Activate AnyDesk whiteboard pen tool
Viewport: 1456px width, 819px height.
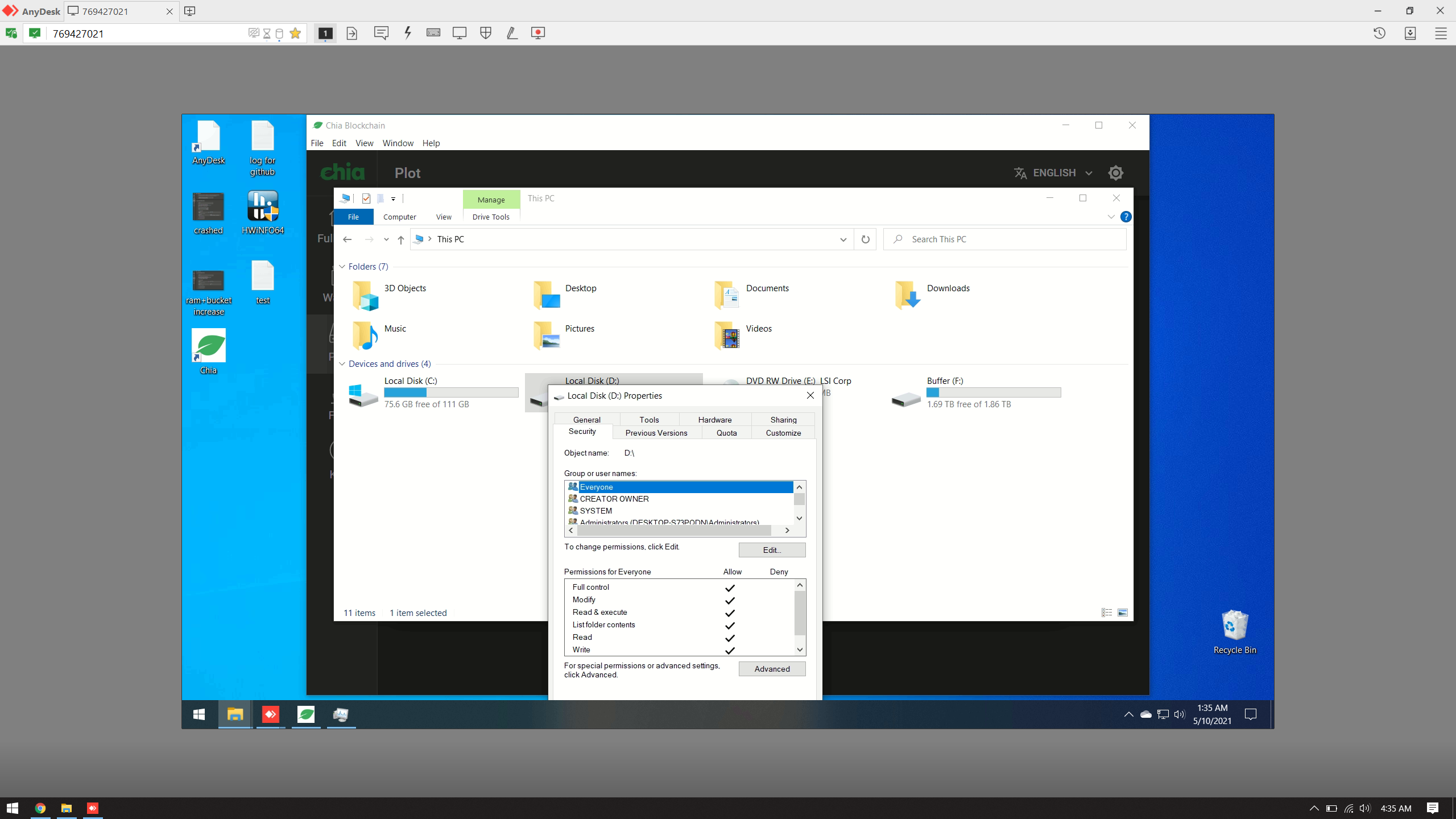pos(512,33)
